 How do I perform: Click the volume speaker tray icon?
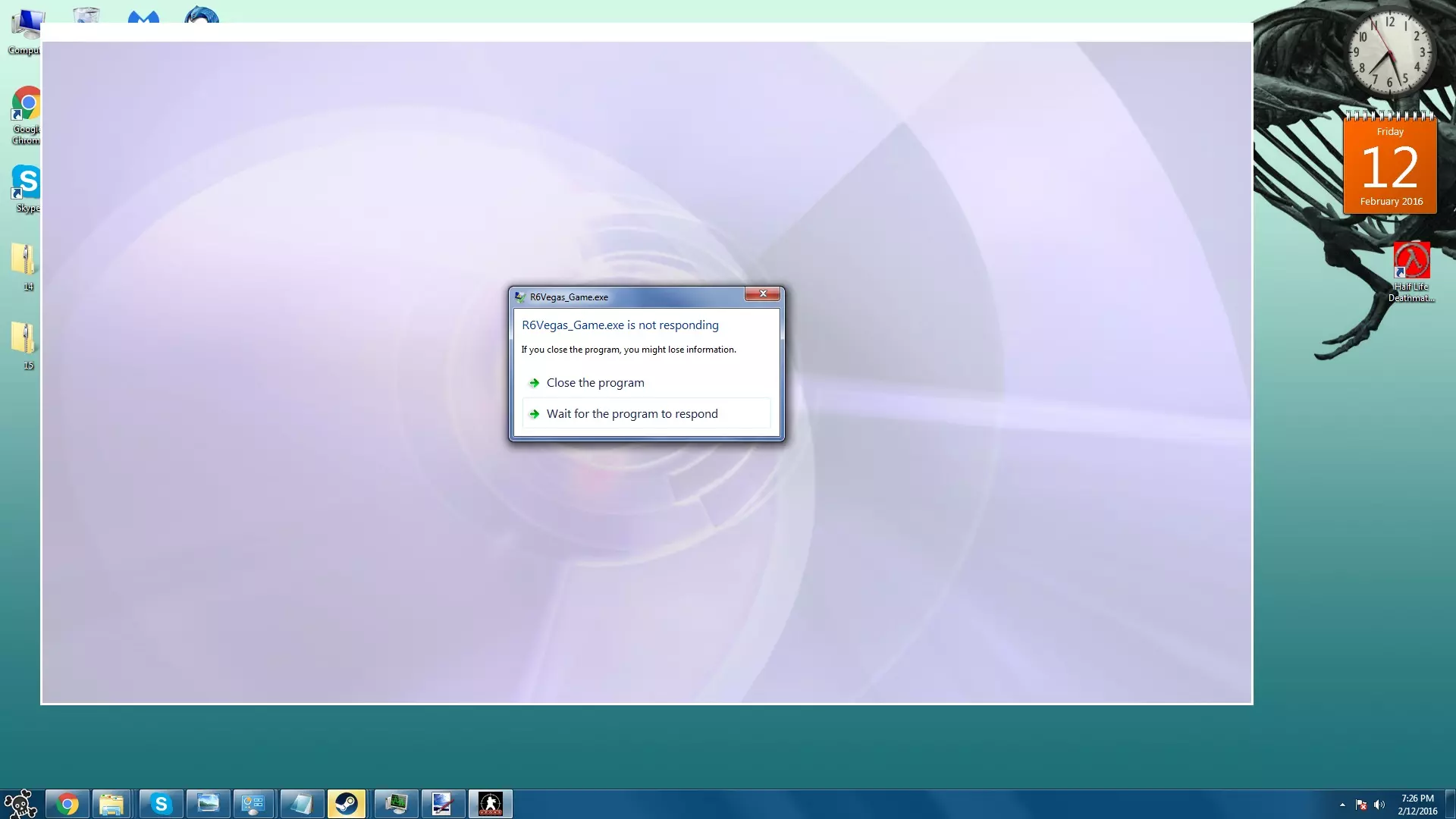1379,805
